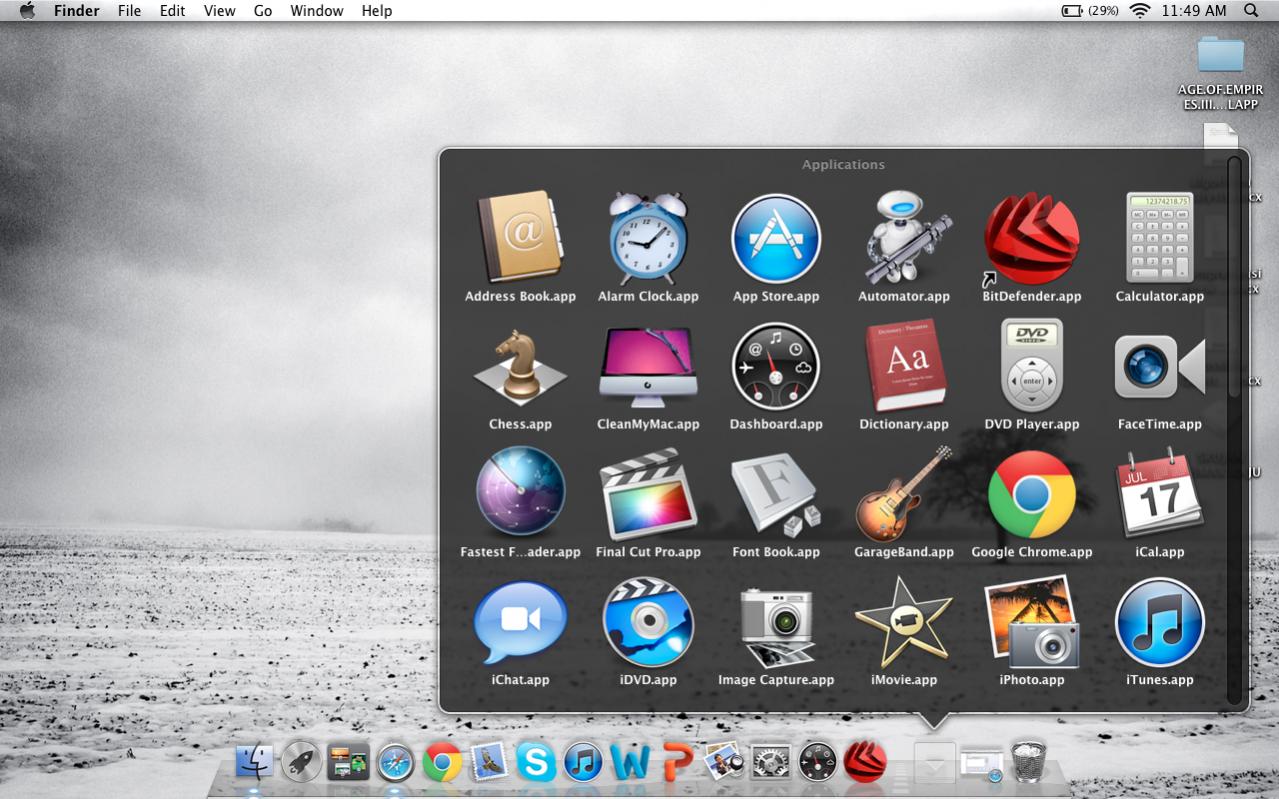Launch Automator.app robot icon
The image size is (1279, 799).
[x=904, y=239]
